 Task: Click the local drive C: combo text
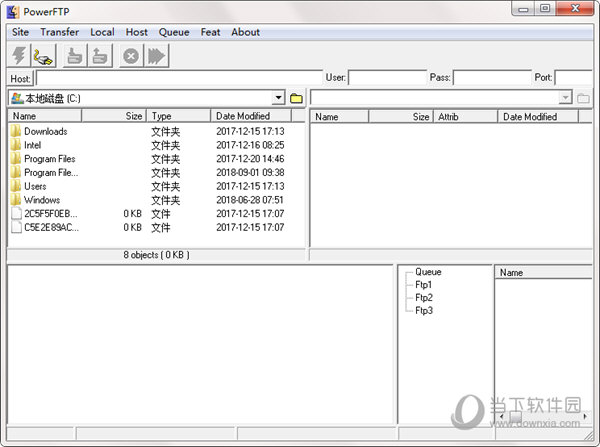point(53,98)
